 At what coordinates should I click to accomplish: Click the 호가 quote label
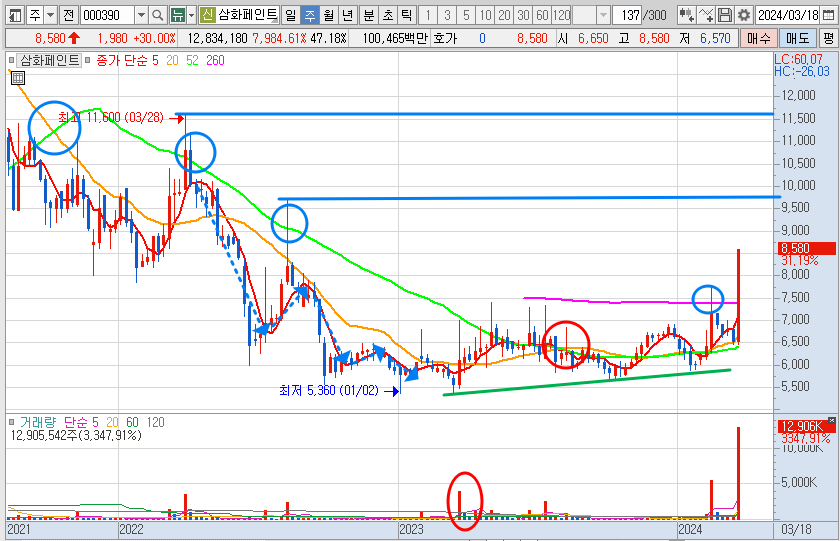click(445, 38)
